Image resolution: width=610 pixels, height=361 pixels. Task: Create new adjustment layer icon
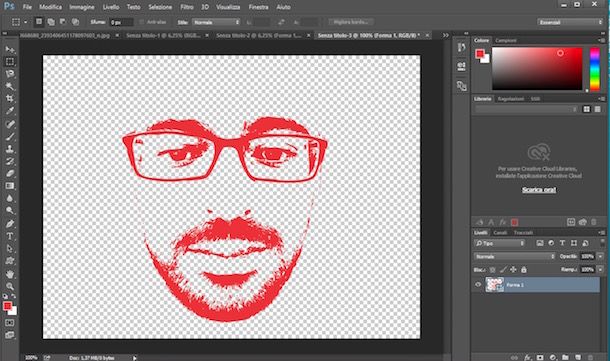(553, 357)
